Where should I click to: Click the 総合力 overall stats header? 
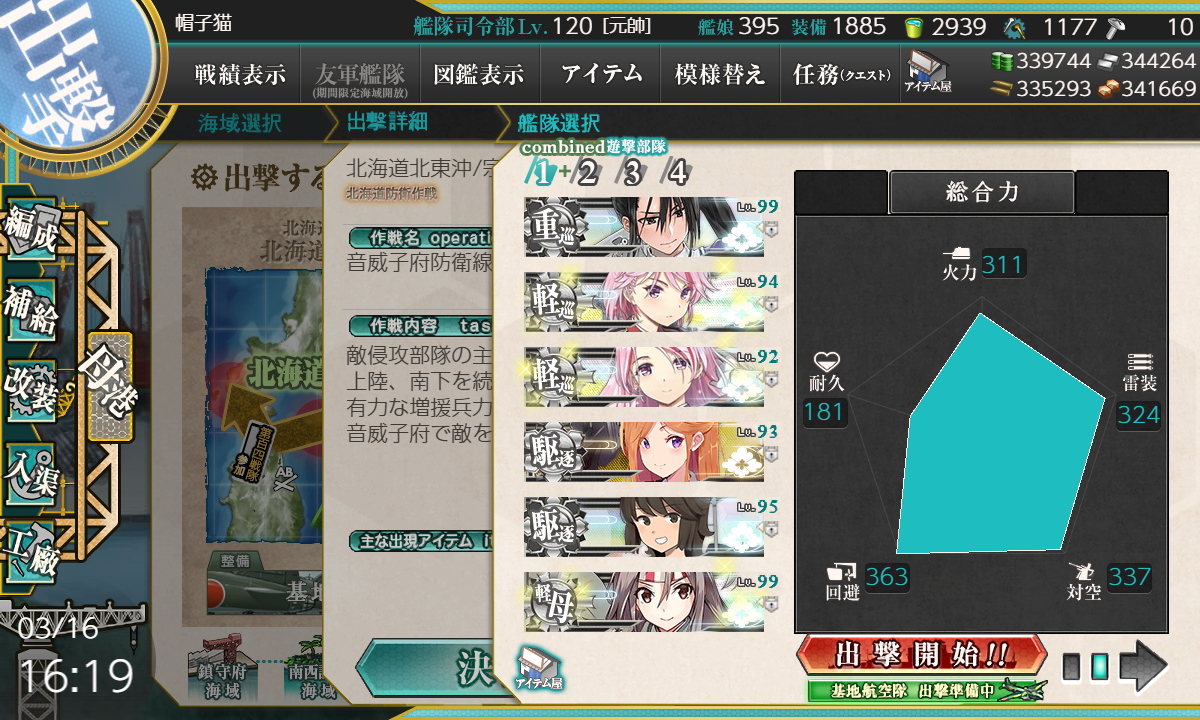tap(982, 192)
